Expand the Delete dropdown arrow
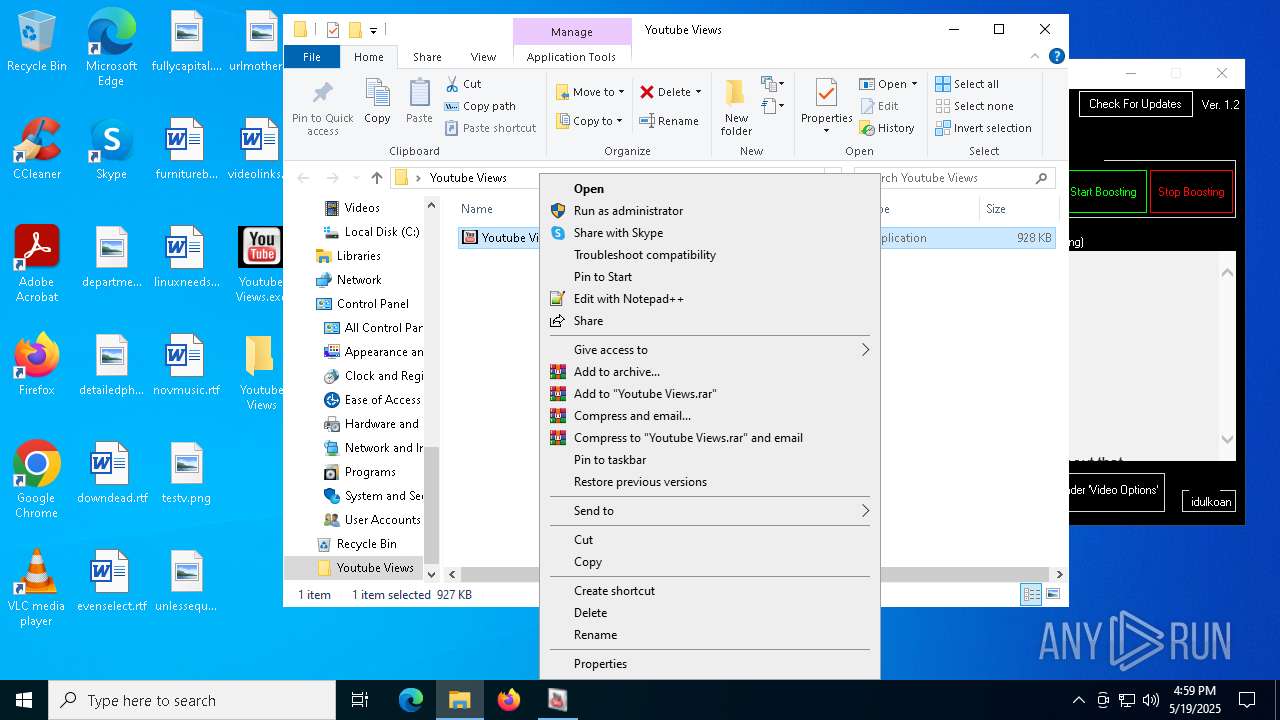1280x720 pixels. [x=698, y=92]
